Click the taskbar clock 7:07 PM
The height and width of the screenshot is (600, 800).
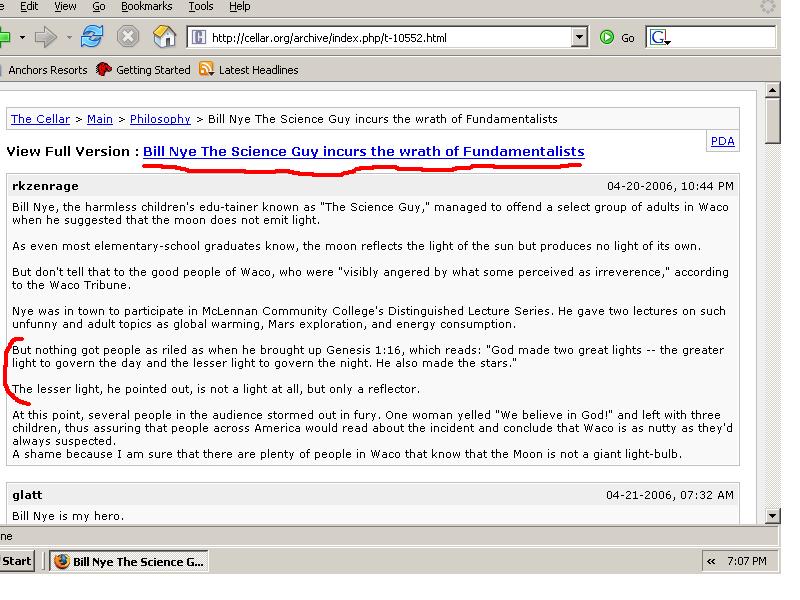[x=746, y=561]
